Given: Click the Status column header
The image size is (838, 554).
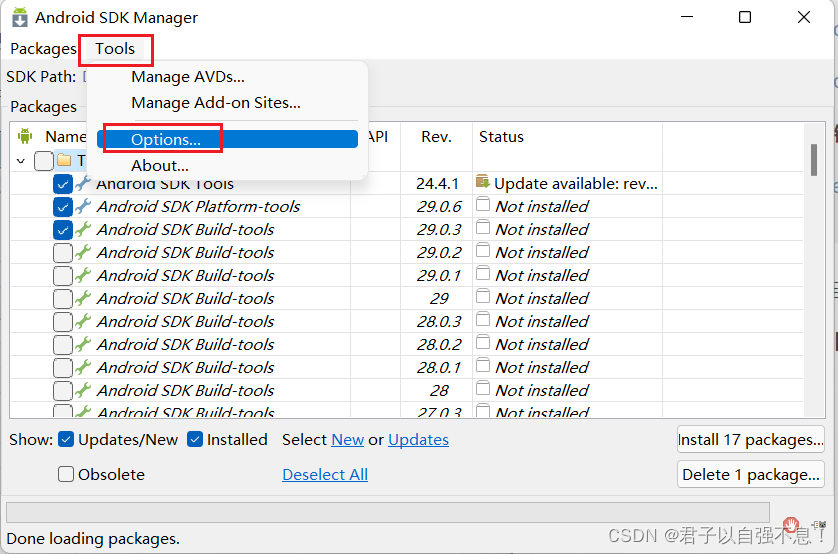Looking at the screenshot, I should (x=501, y=137).
